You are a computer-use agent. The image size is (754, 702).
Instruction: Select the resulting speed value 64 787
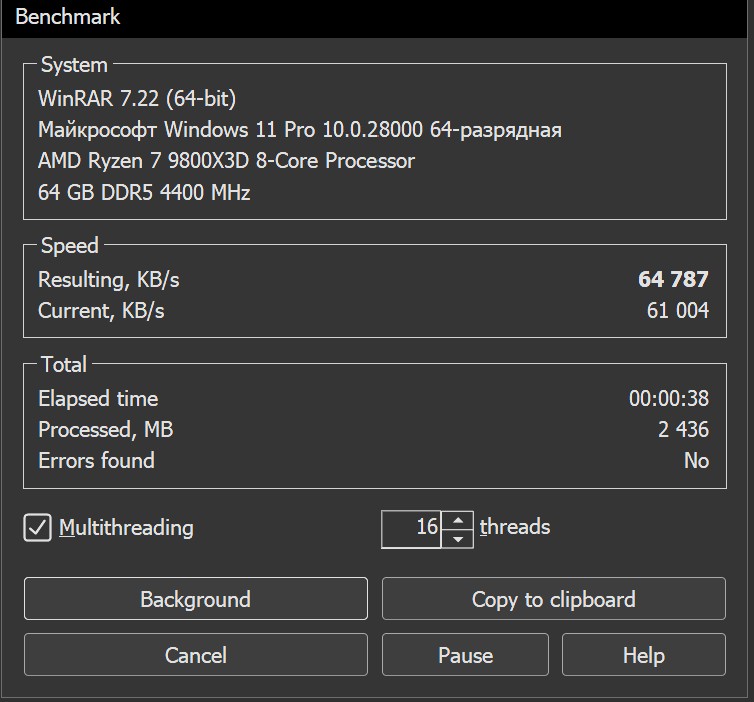click(x=673, y=279)
